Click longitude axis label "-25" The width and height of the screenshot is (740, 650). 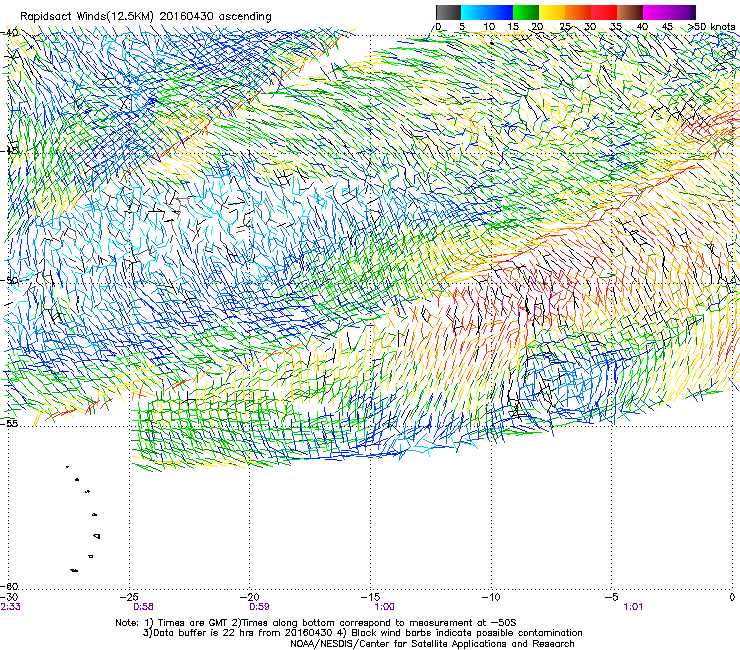[130, 597]
